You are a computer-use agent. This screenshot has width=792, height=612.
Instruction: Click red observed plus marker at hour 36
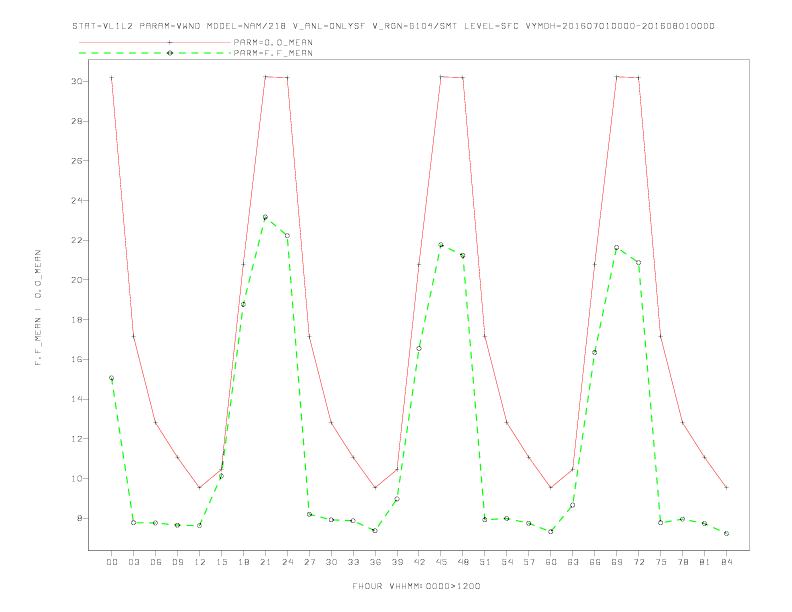[x=375, y=488]
